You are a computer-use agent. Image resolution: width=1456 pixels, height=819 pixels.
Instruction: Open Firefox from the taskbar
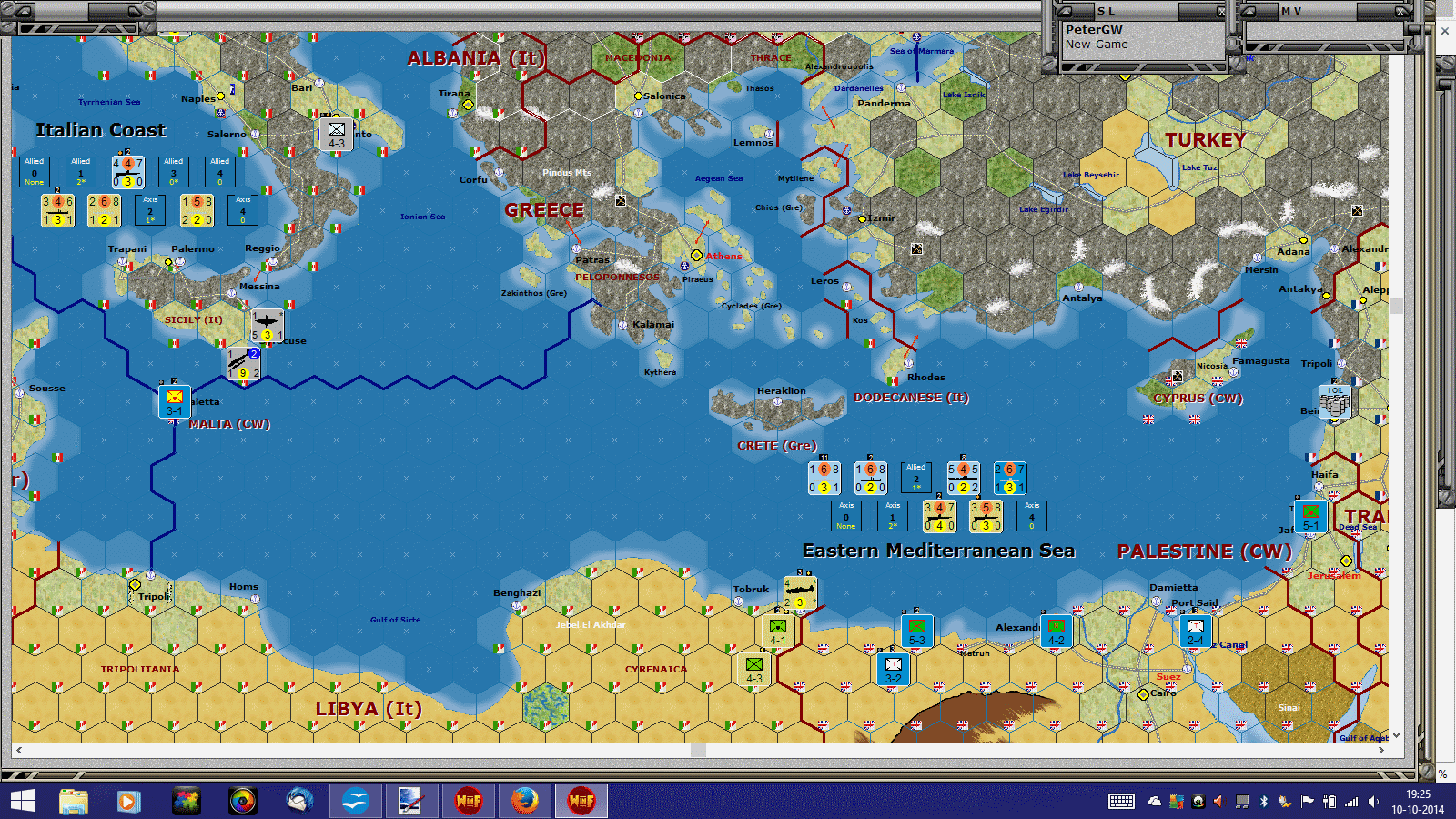524,801
